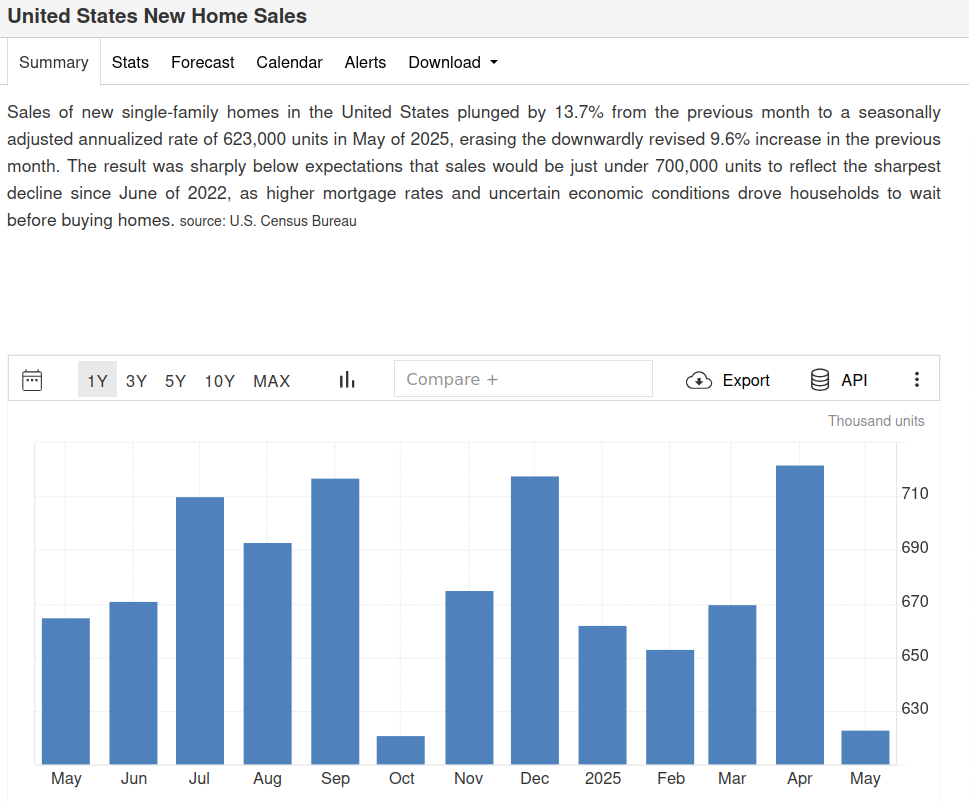Click the Oct bar in chart
Viewport: 969px width, 803px height.
click(x=400, y=750)
